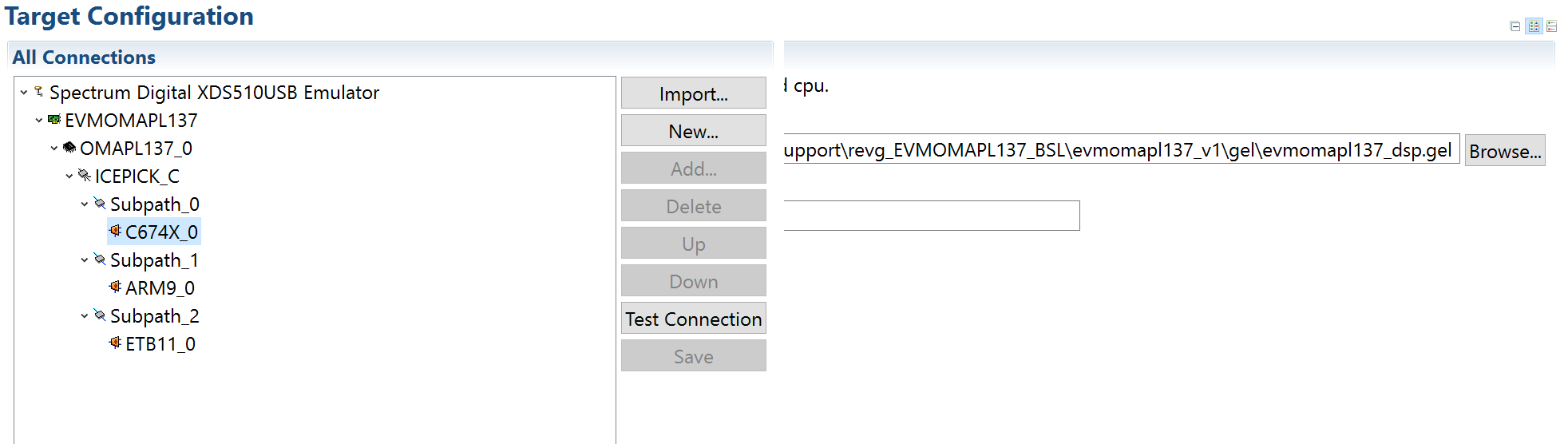
Task: Click the ETB11_0 CPU icon
Action: click(x=115, y=343)
